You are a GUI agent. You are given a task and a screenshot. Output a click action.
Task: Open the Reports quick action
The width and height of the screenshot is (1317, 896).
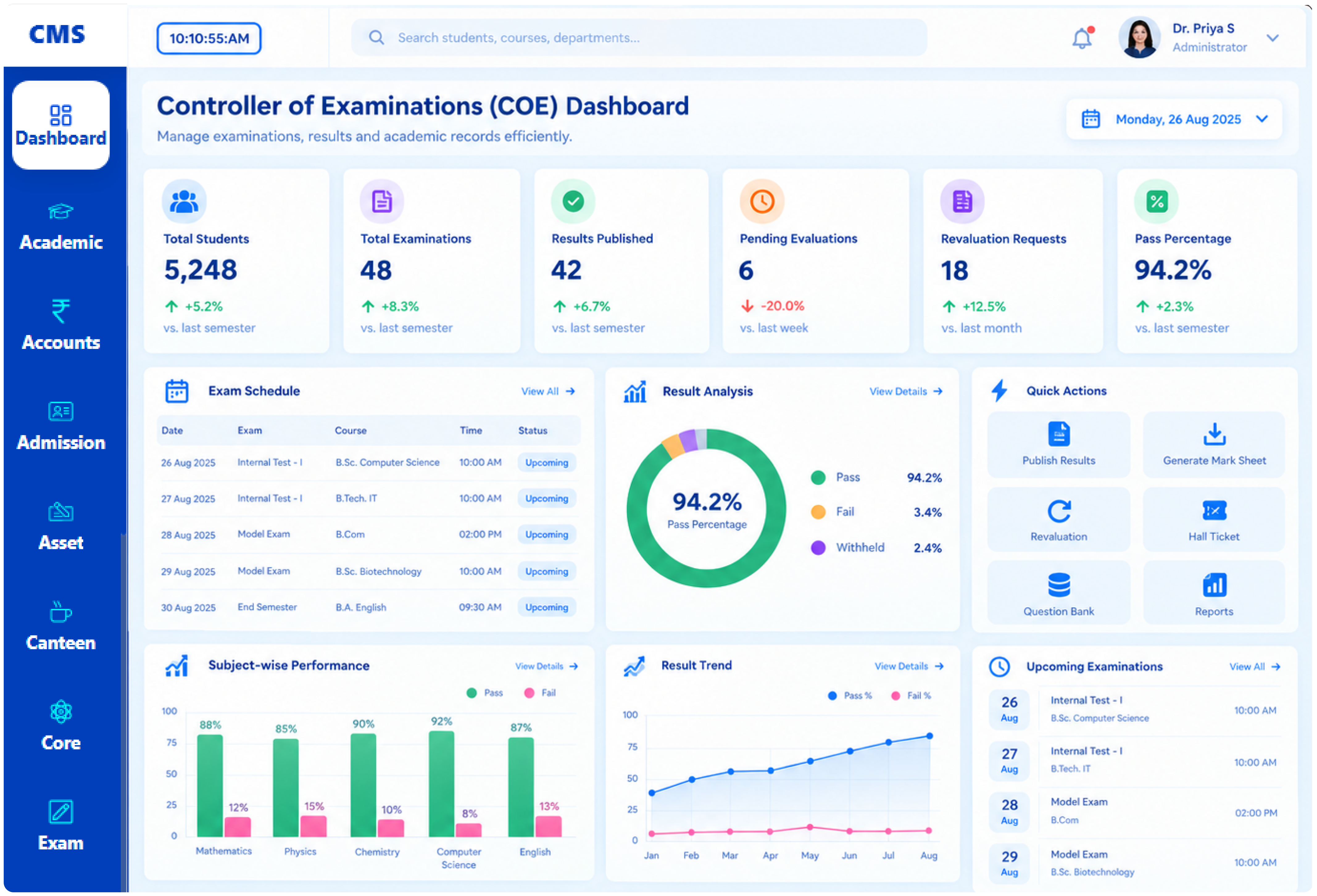tap(1214, 593)
